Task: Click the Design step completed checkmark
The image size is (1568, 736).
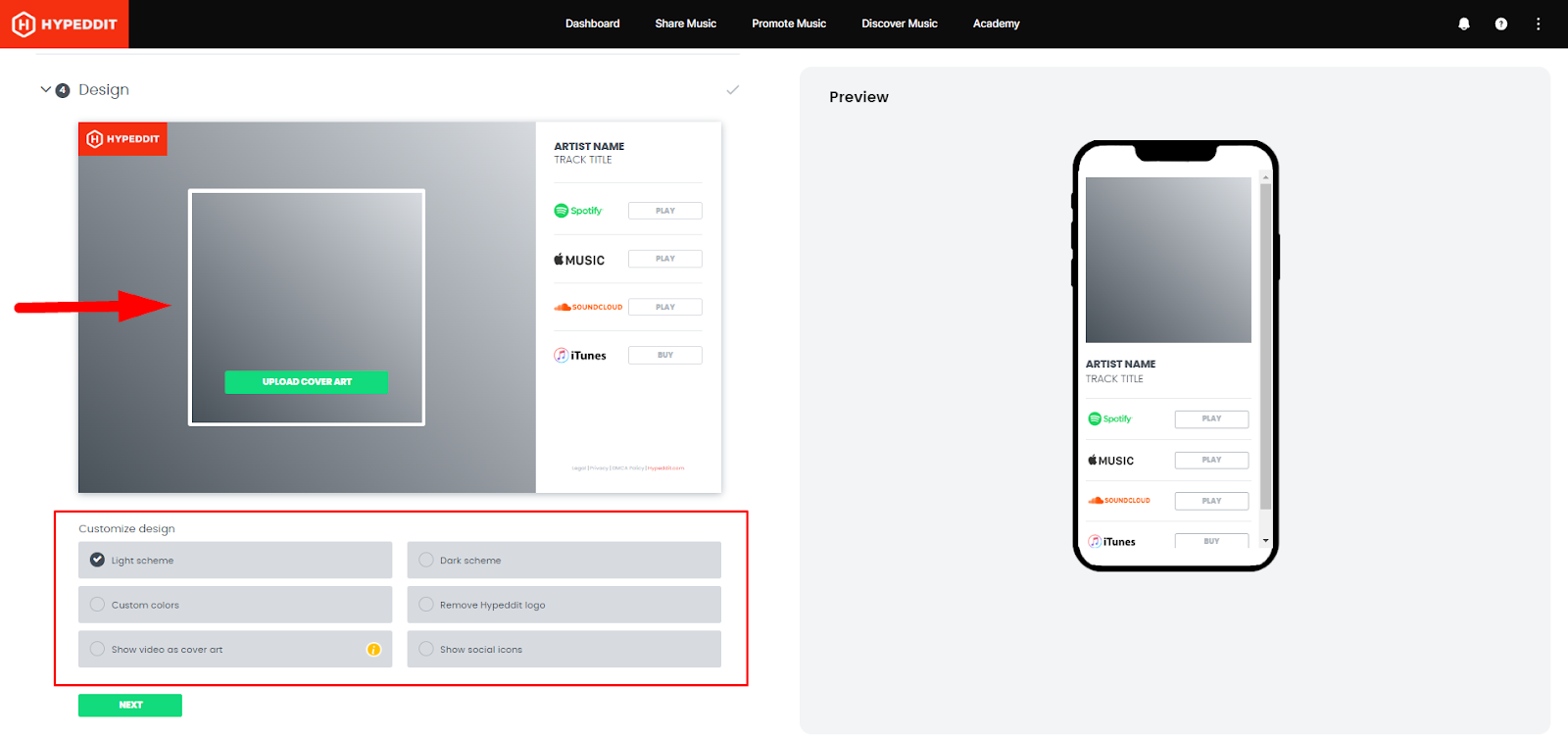Action: pyautogui.click(x=732, y=90)
